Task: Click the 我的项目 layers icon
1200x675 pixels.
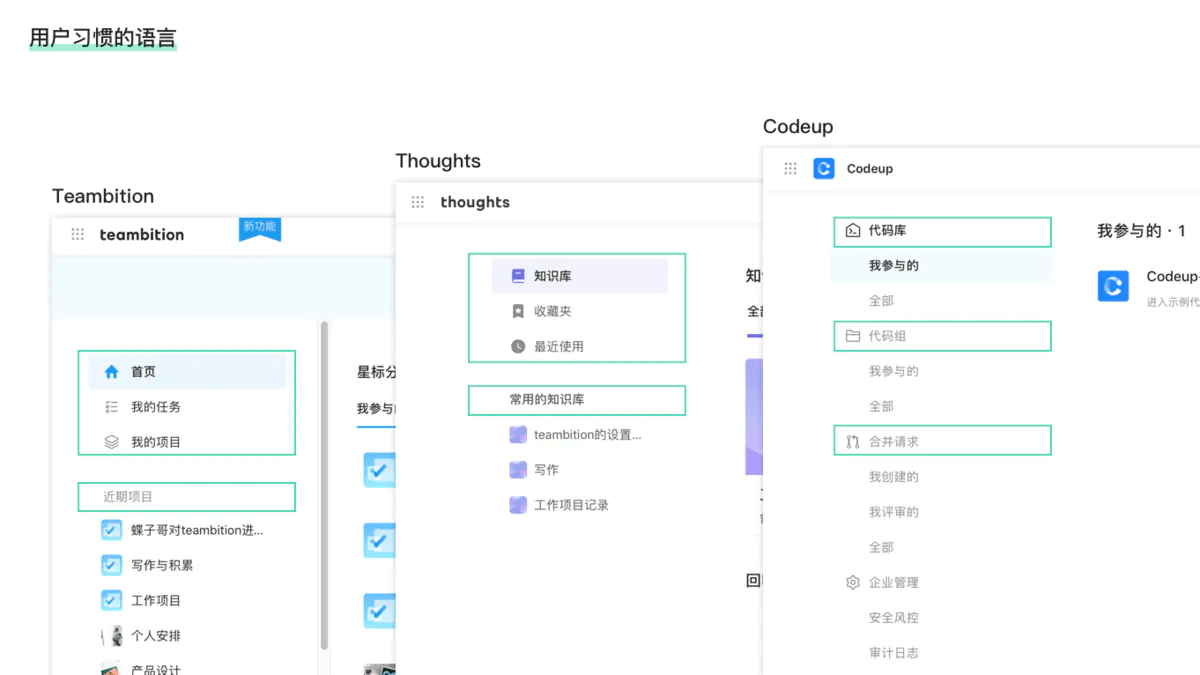Action: click(x=112, y=442)
